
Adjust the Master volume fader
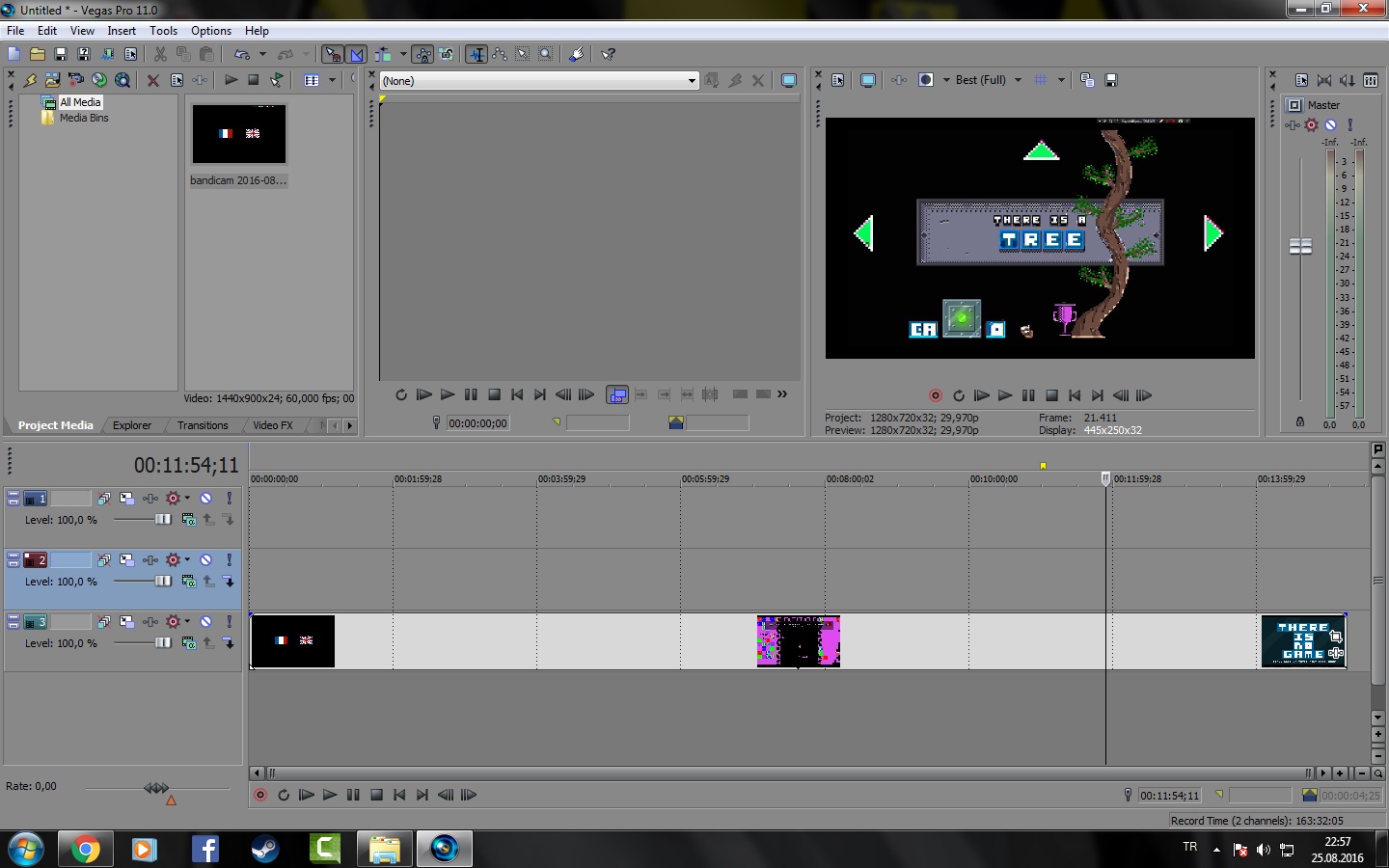[x=1301, y=247]
